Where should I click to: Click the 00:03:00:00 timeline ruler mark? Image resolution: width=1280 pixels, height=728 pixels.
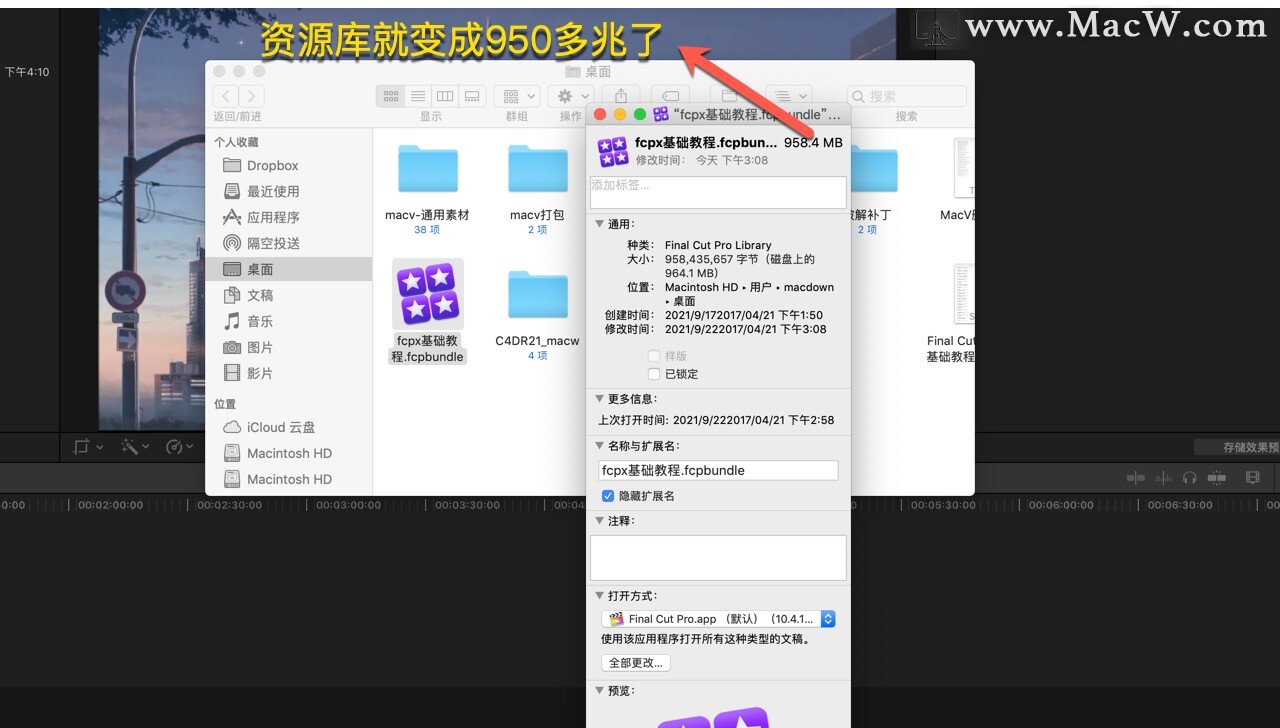pyautogui.click(x=349, y=505)
